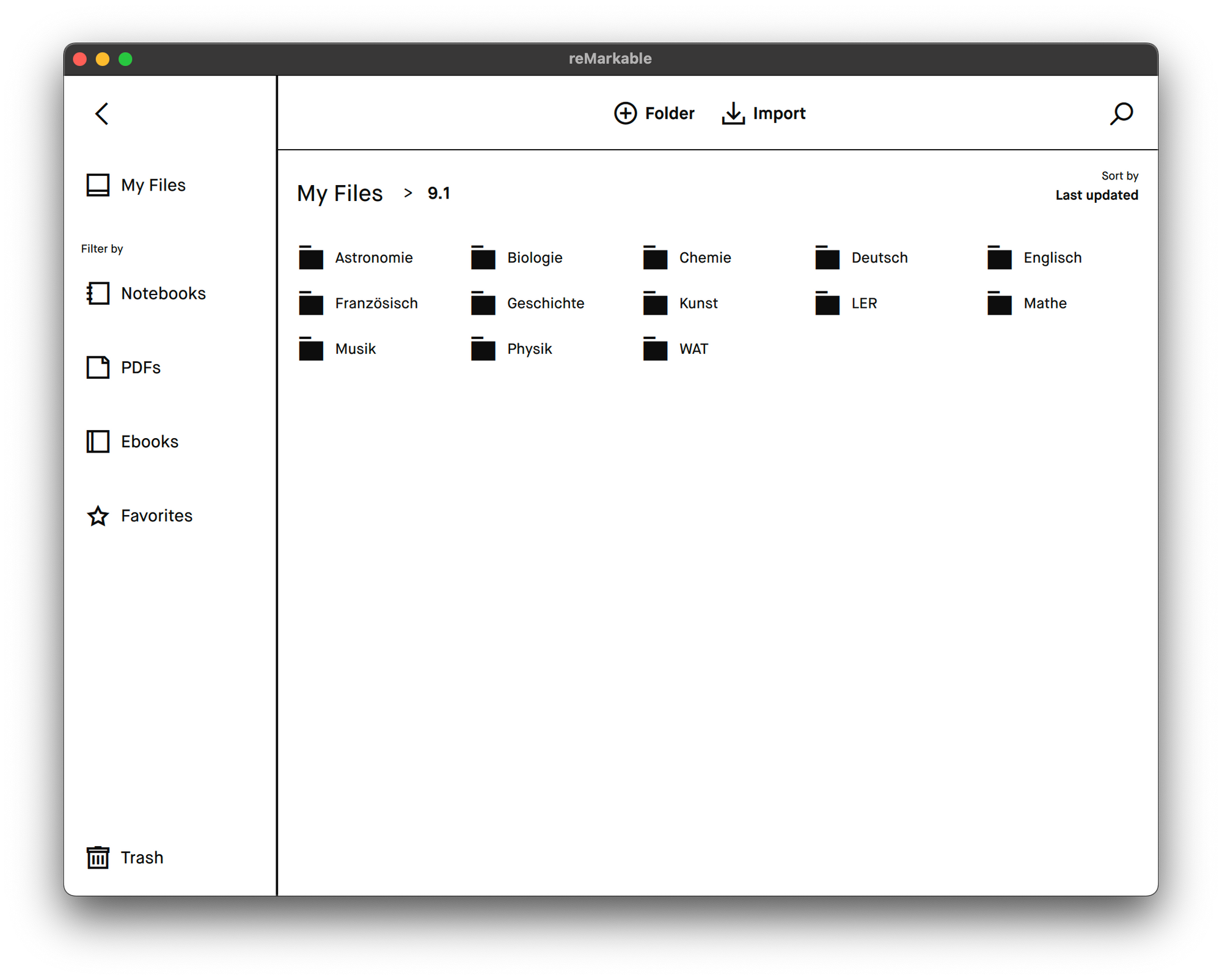
Task: Click the Chemie folder name
Action: click(x=705, y=258)
